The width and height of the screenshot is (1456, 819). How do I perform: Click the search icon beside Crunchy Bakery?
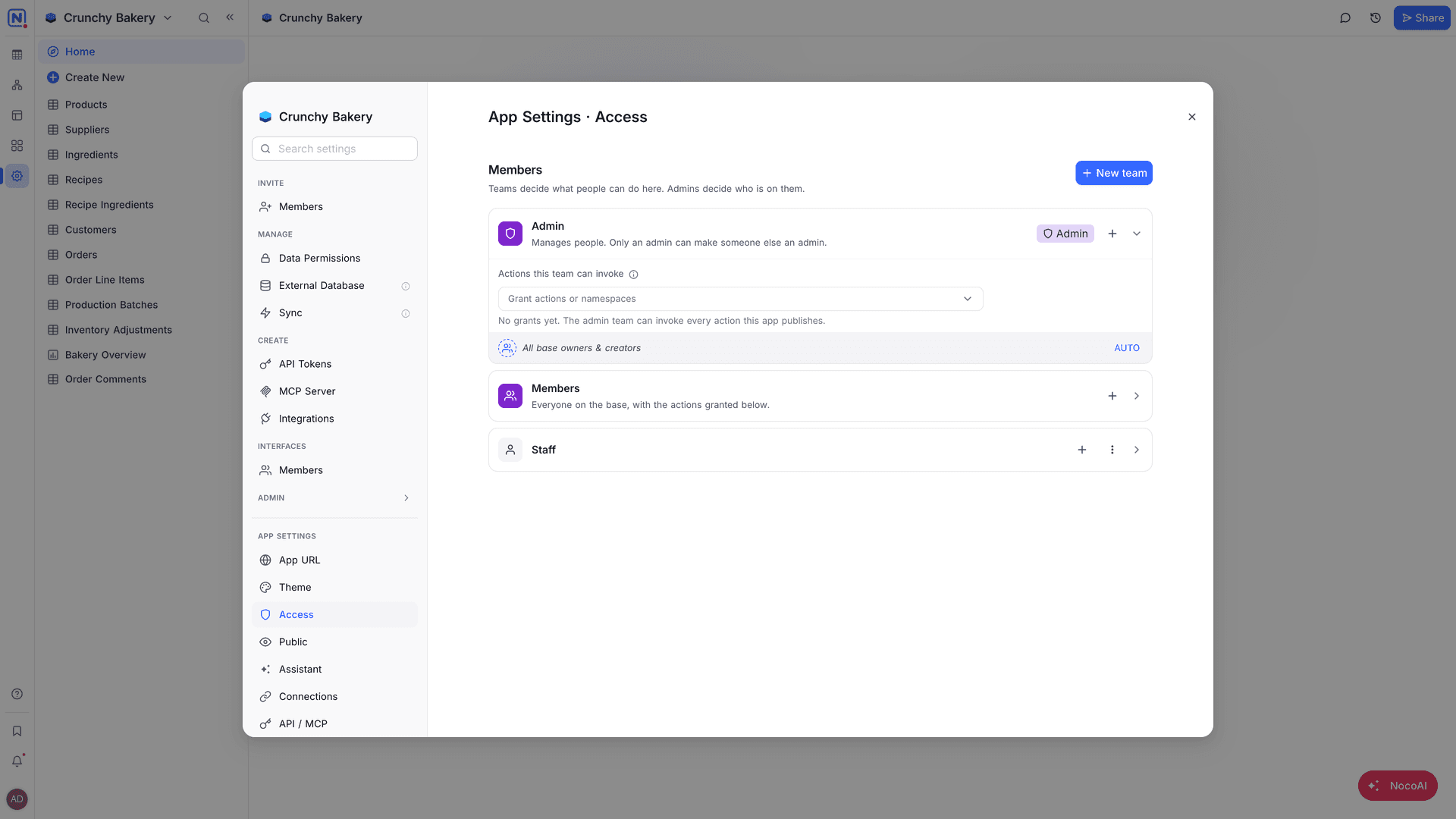click(x=204, y=17)
